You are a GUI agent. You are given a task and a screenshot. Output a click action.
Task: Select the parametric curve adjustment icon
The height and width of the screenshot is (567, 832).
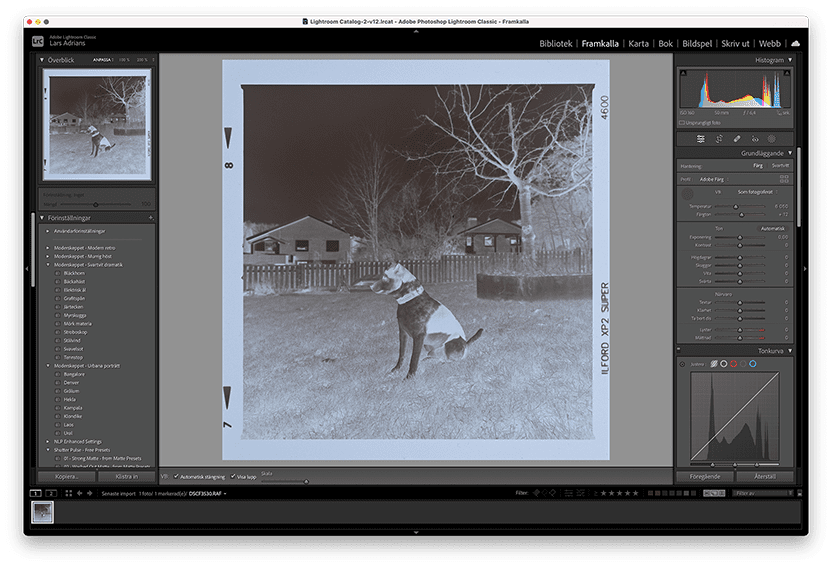pos(714,364)
